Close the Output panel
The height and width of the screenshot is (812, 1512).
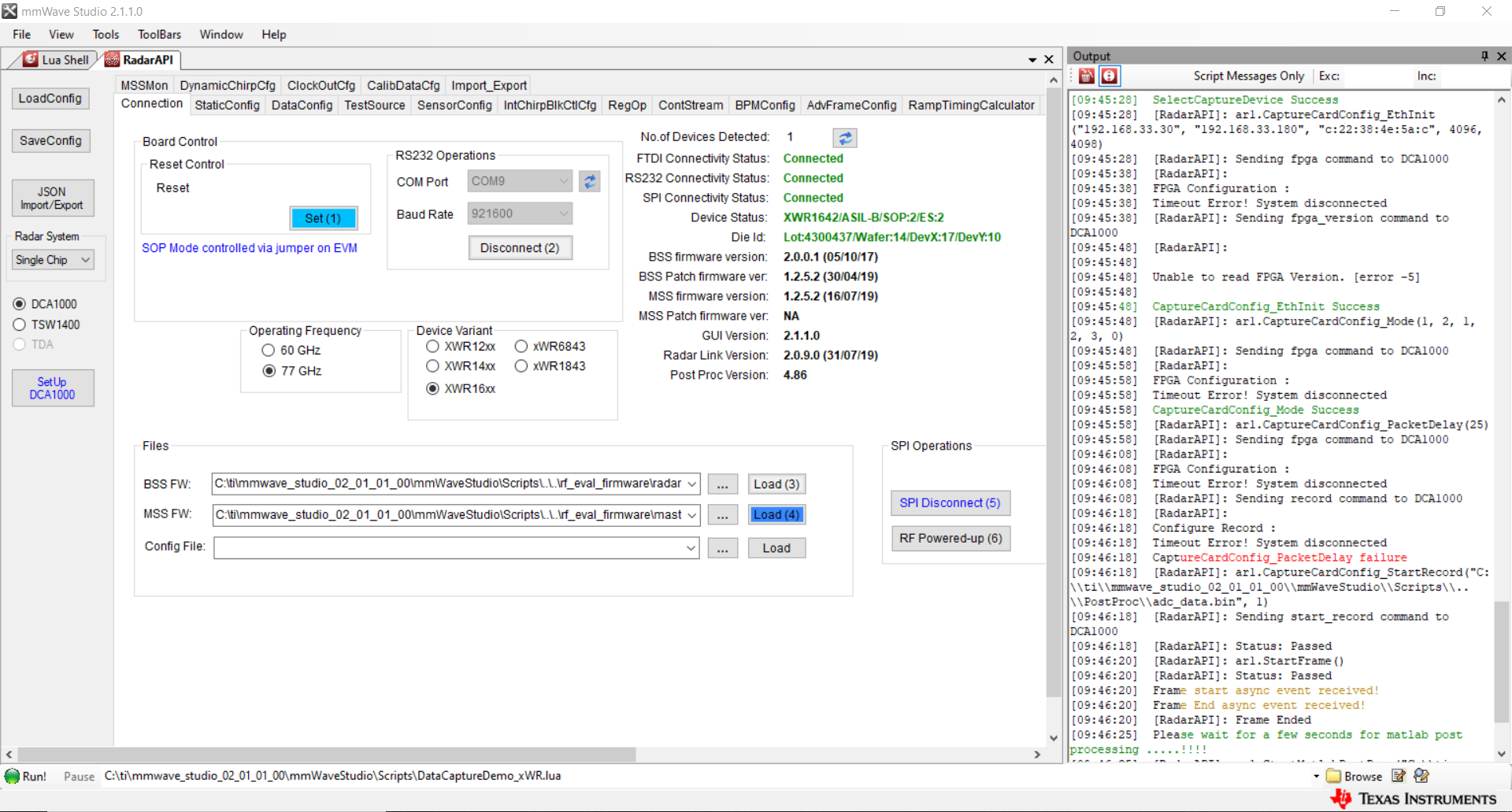(x=1501, y=56)
